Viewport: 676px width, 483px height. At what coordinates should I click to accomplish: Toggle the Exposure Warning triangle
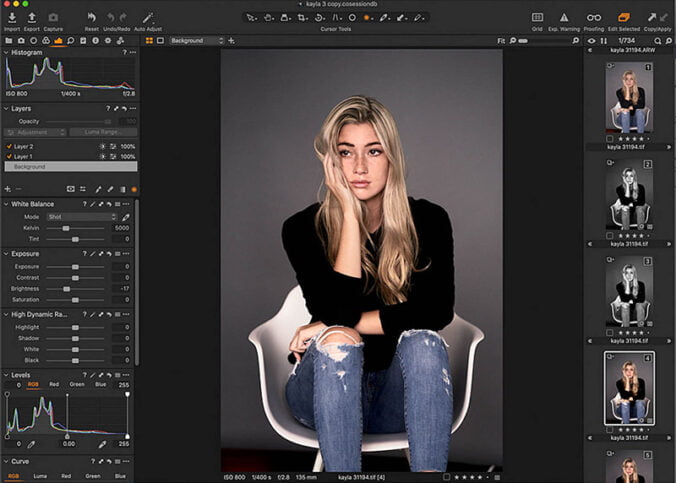(563, 17)
